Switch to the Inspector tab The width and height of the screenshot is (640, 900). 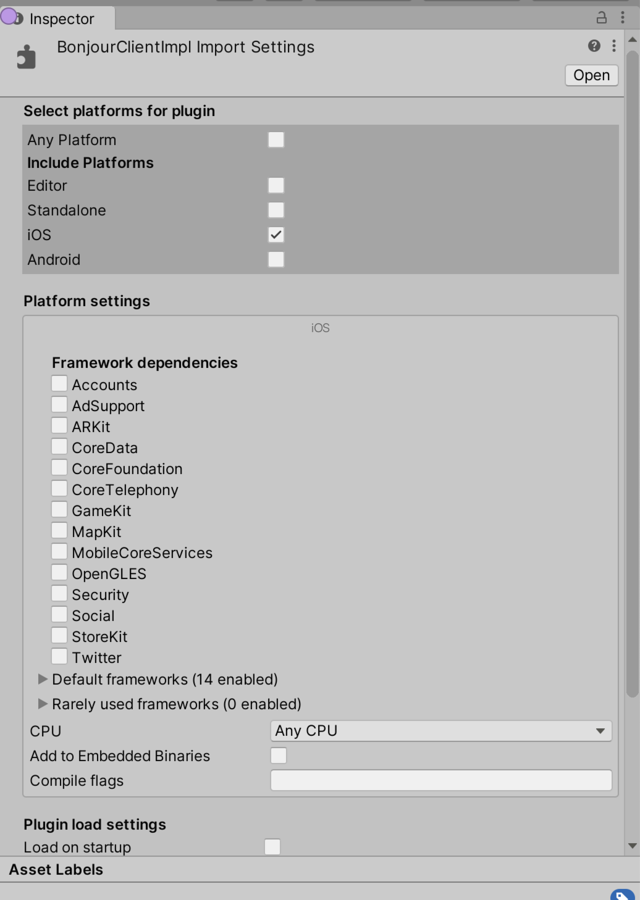[64, 18]
